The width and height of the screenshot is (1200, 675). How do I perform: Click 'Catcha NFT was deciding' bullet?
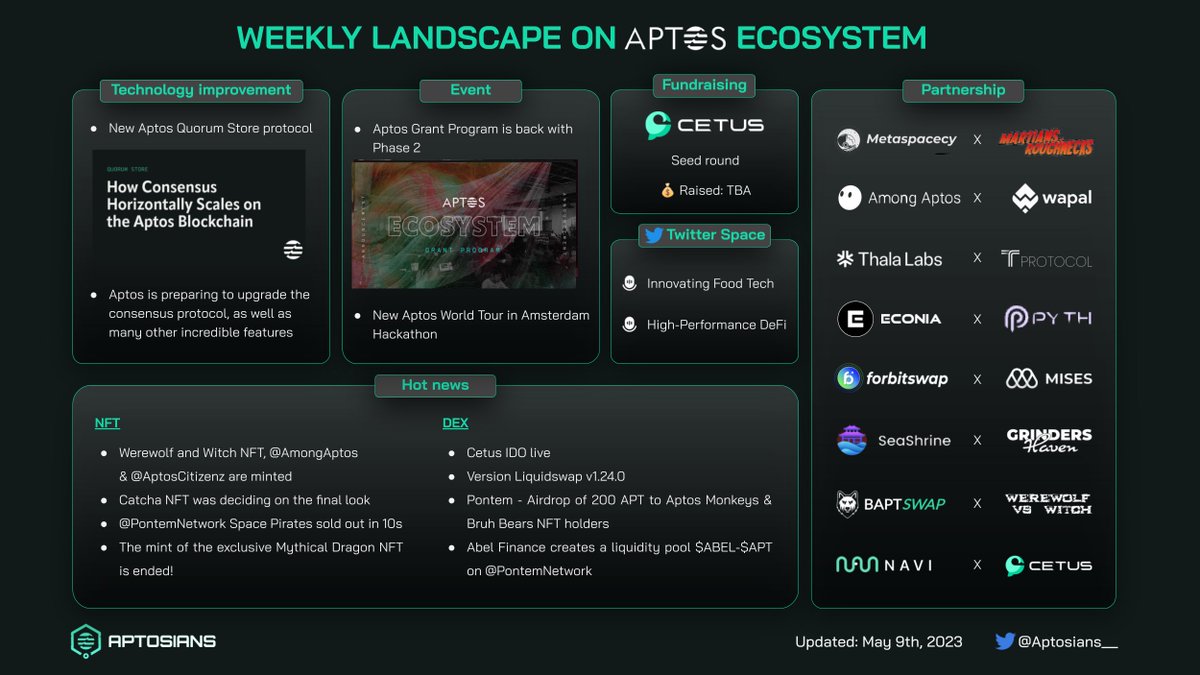click(244, 500)
